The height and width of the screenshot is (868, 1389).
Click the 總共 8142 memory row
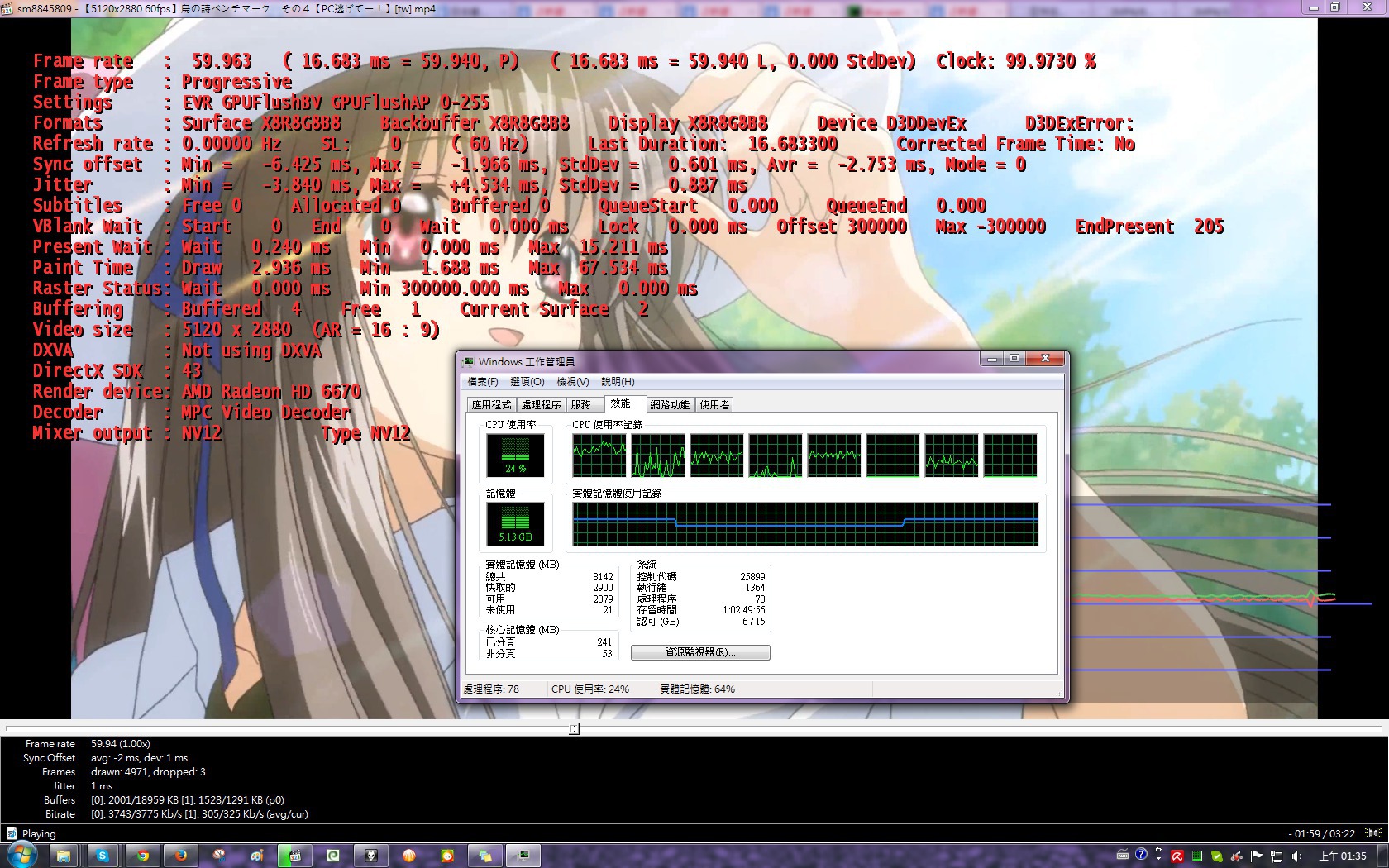click(550, 577)
